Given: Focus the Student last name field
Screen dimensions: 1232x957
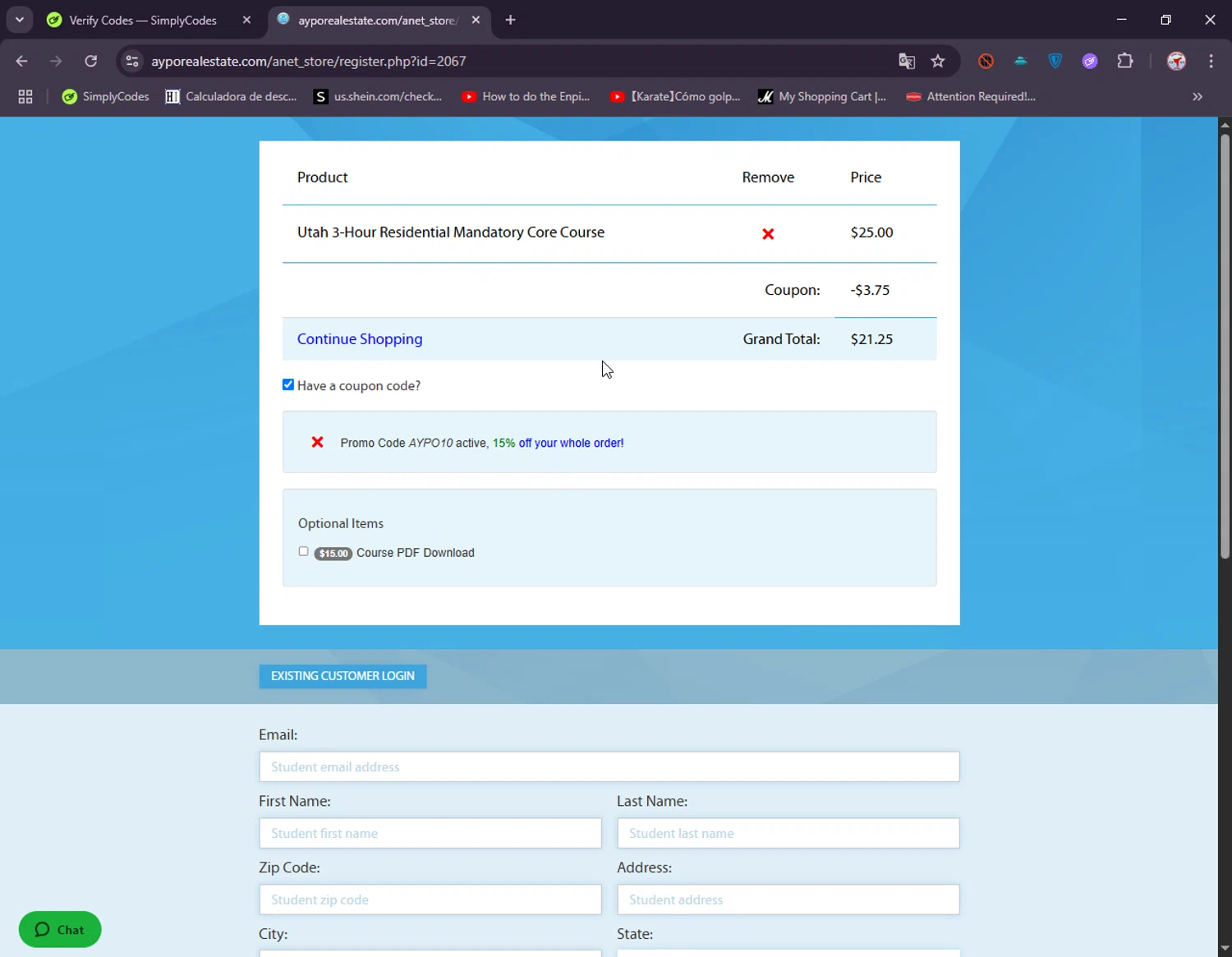Looking at the screenshot, I should (x=788, y=833).
